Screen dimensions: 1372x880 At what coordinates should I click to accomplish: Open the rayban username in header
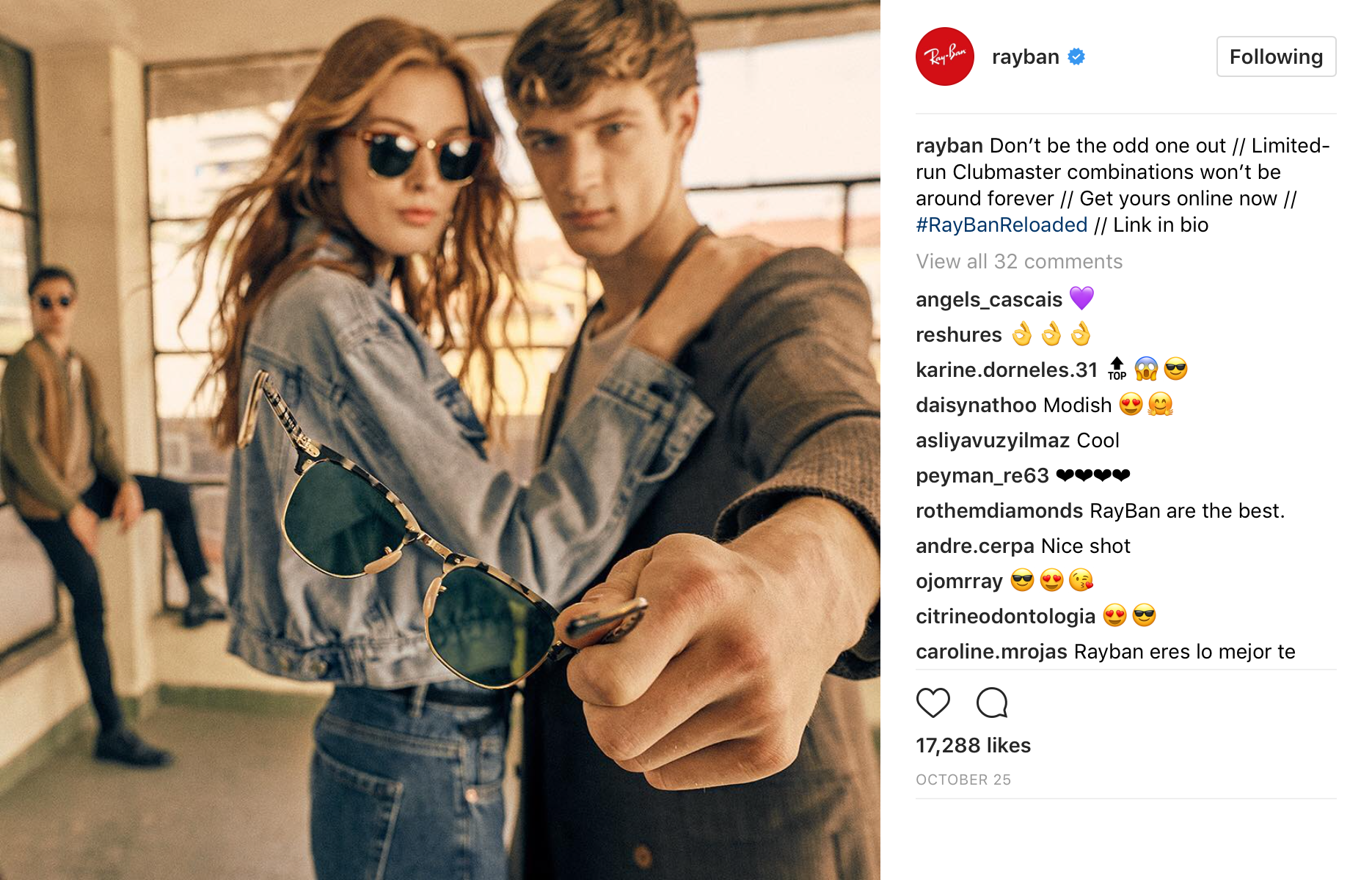point(1025,57)
